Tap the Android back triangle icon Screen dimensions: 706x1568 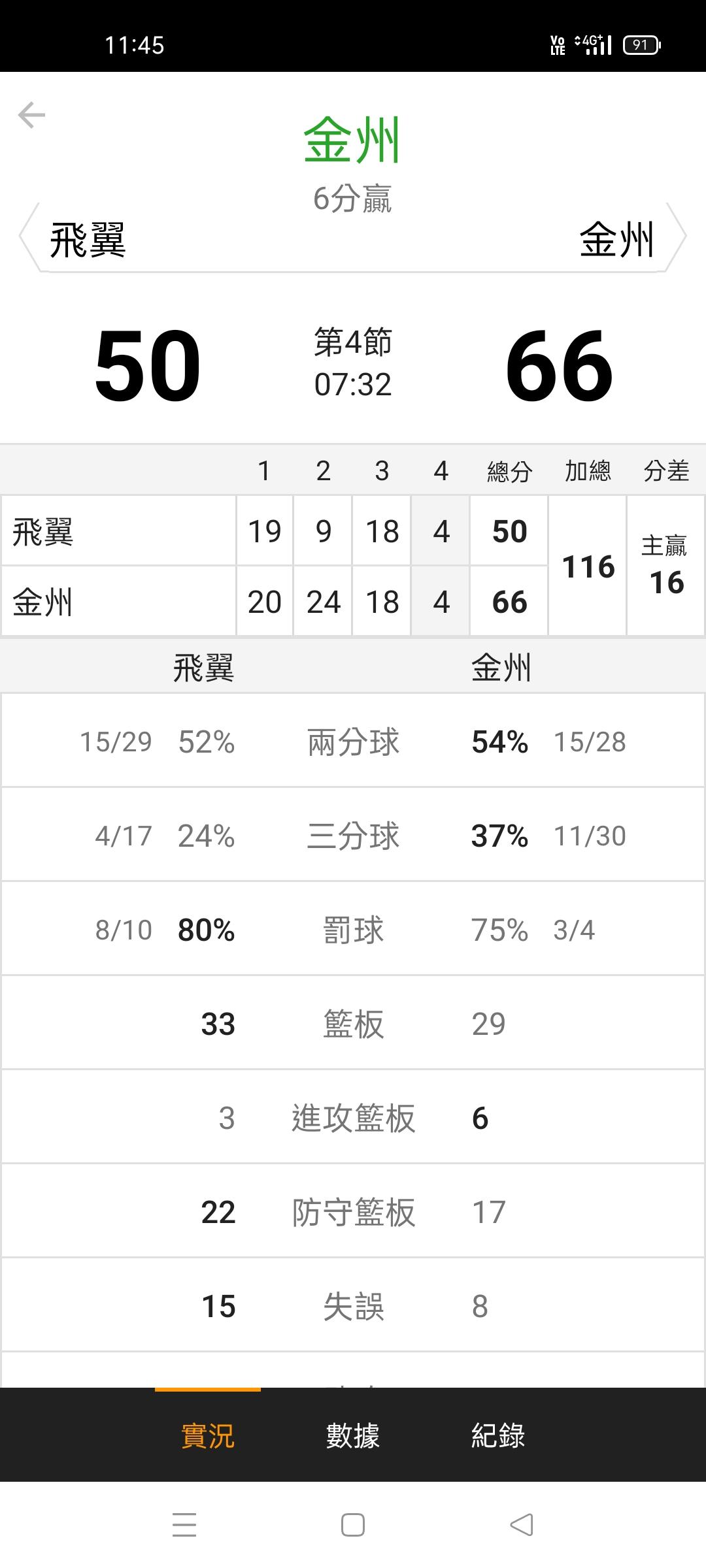click(x=522, y=1525)
